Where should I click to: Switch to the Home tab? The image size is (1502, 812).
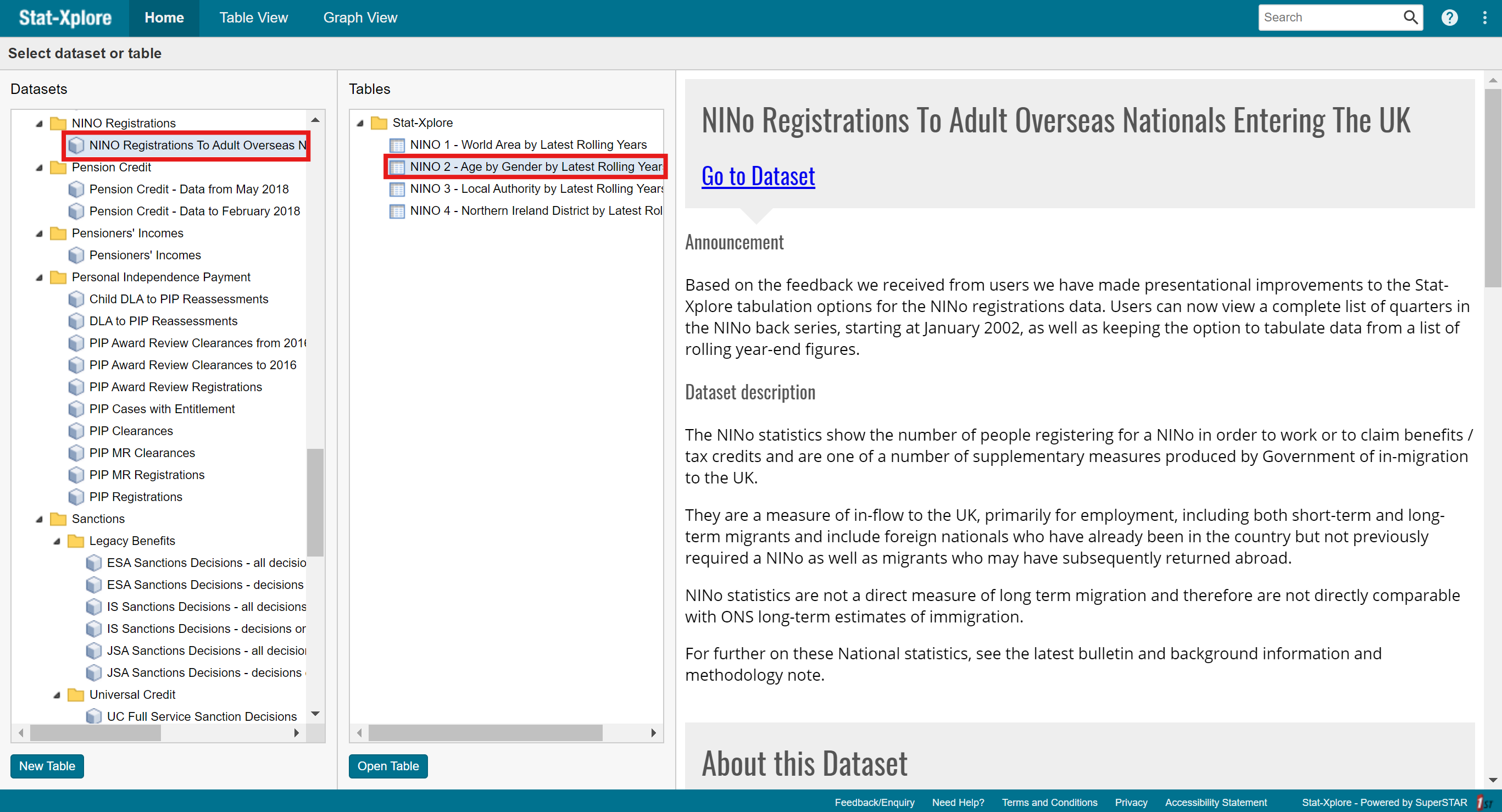(164, 18)
